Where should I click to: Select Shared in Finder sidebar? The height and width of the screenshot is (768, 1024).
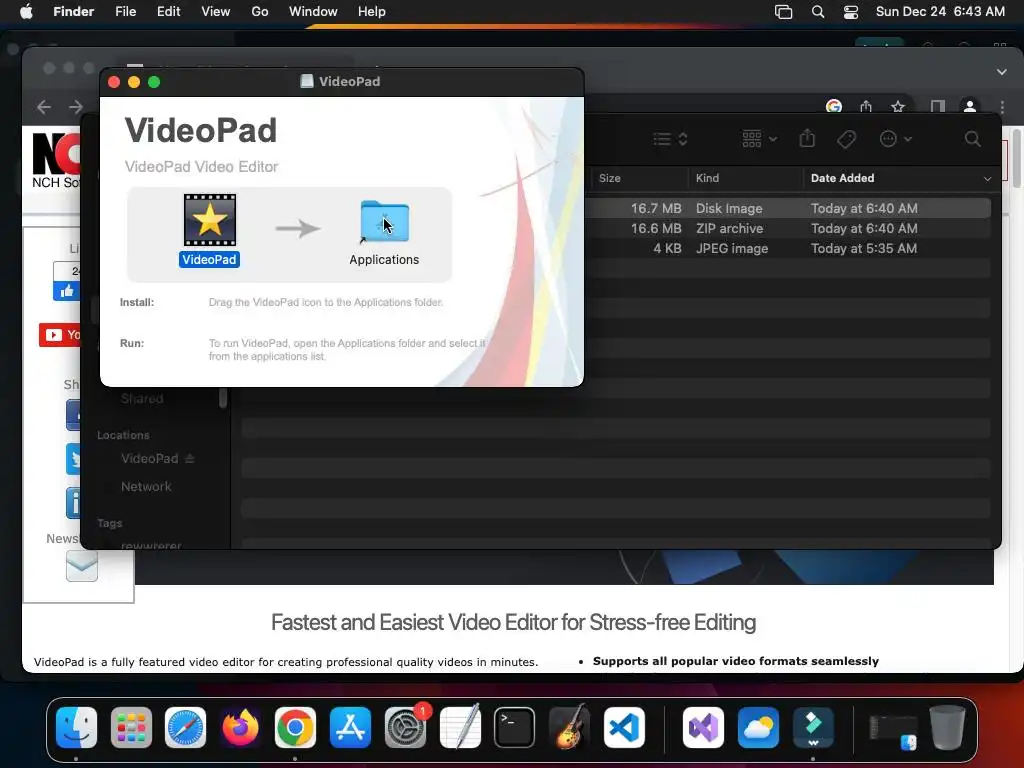[142, 398]
